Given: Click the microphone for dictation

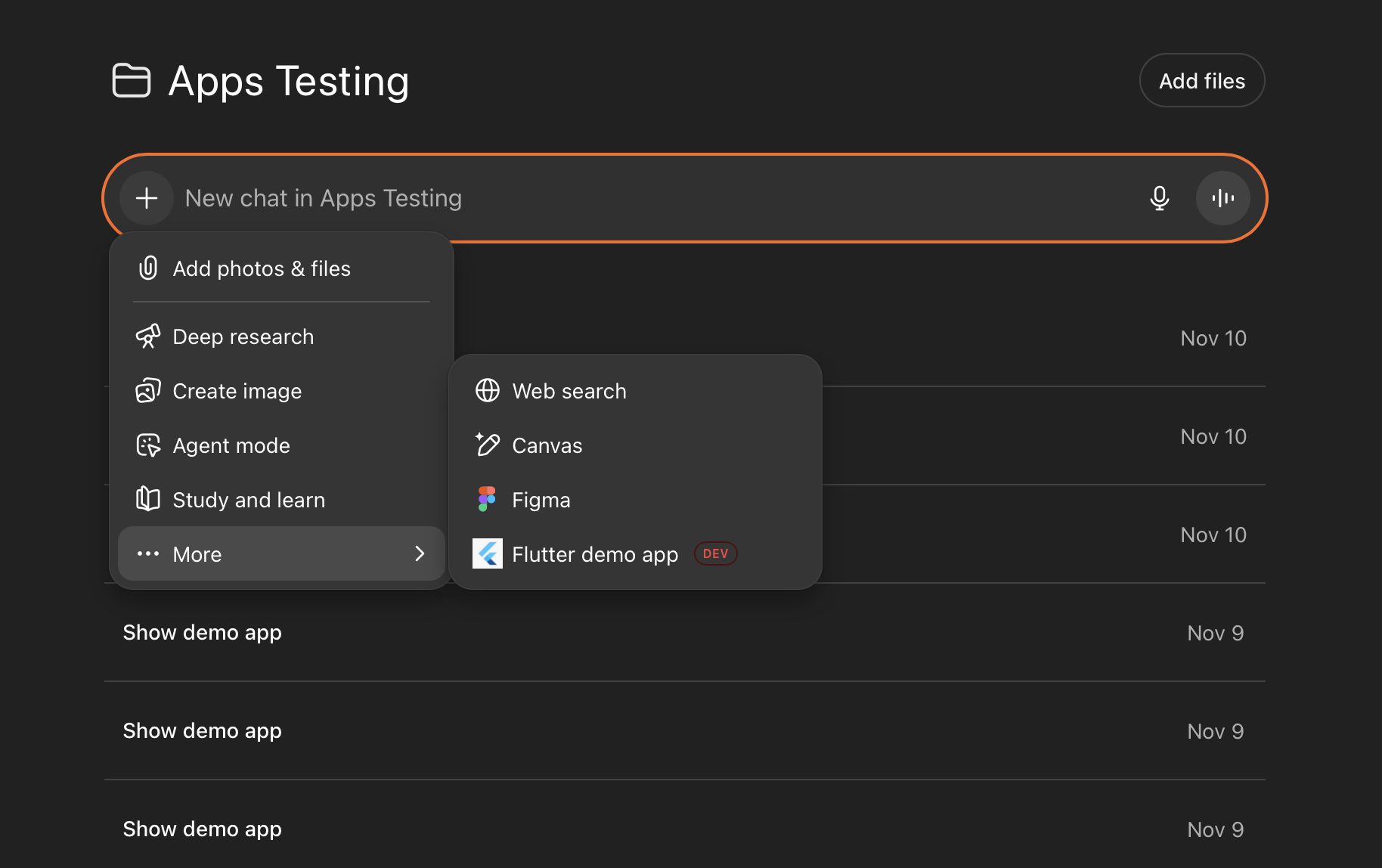Looking at the screenshot, I should (1159, 197).
